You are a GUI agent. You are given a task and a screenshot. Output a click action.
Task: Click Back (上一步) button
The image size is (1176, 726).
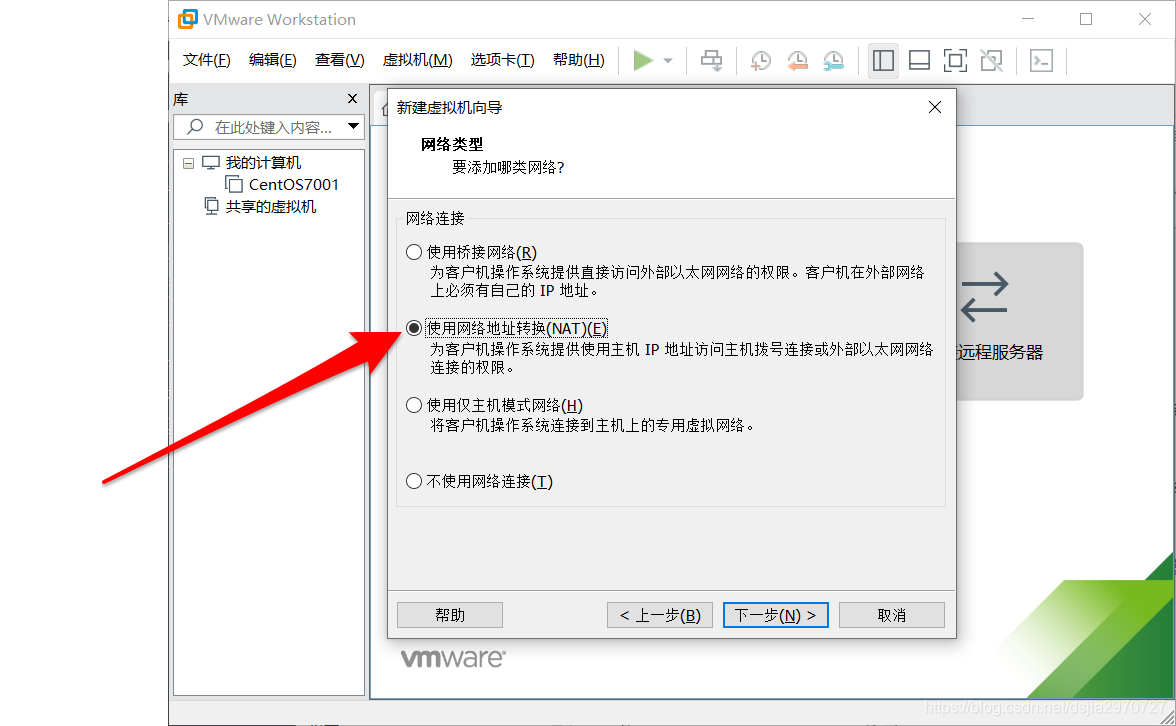[x=660, y=615]
